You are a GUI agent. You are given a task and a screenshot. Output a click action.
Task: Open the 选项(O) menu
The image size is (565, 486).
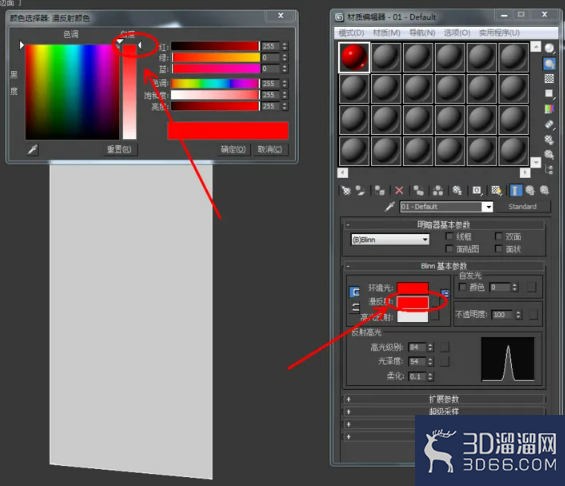tap(457, 33)
